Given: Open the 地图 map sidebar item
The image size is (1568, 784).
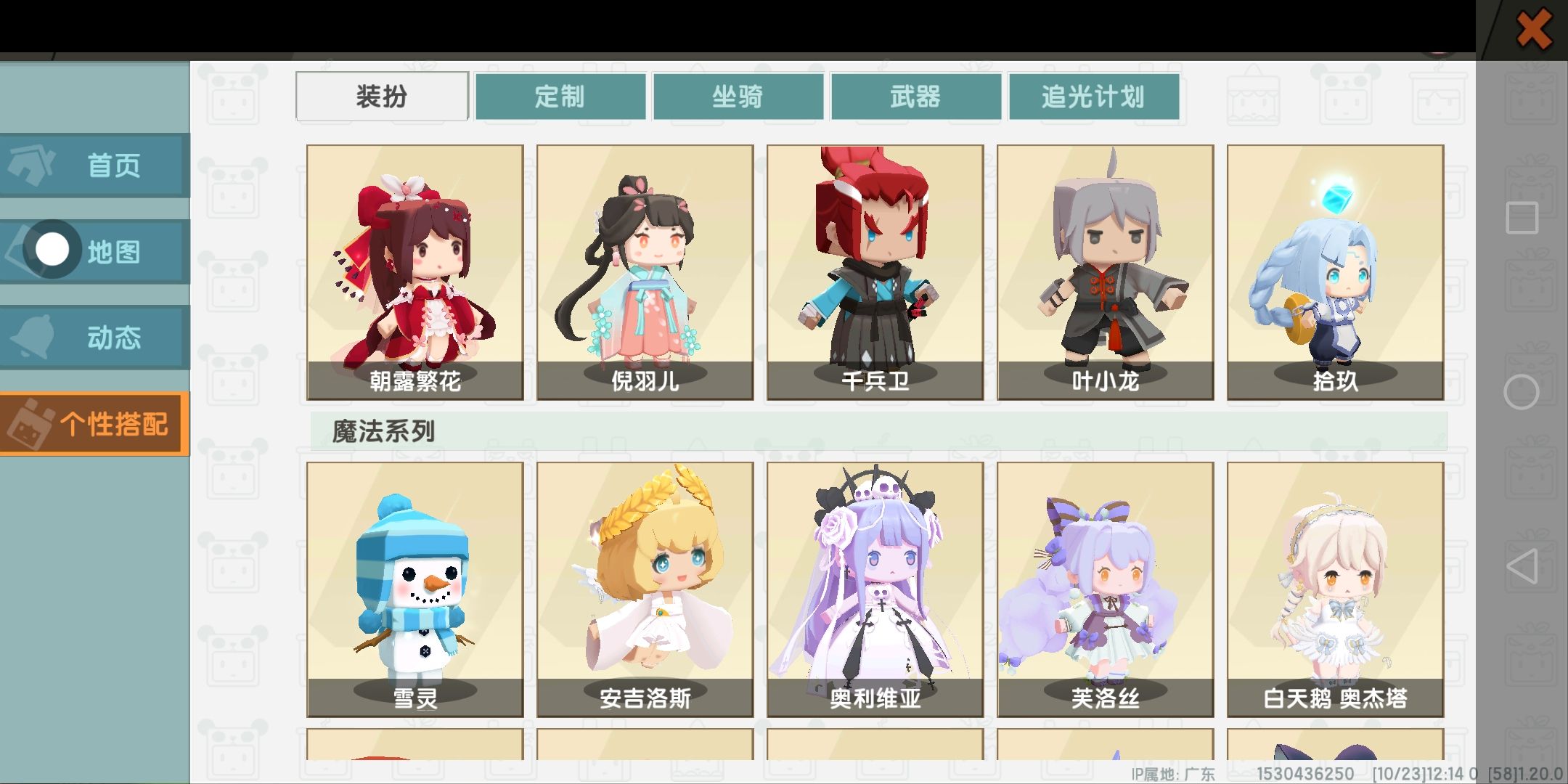Looking at the screenshot, I should (x=94, y=251).
